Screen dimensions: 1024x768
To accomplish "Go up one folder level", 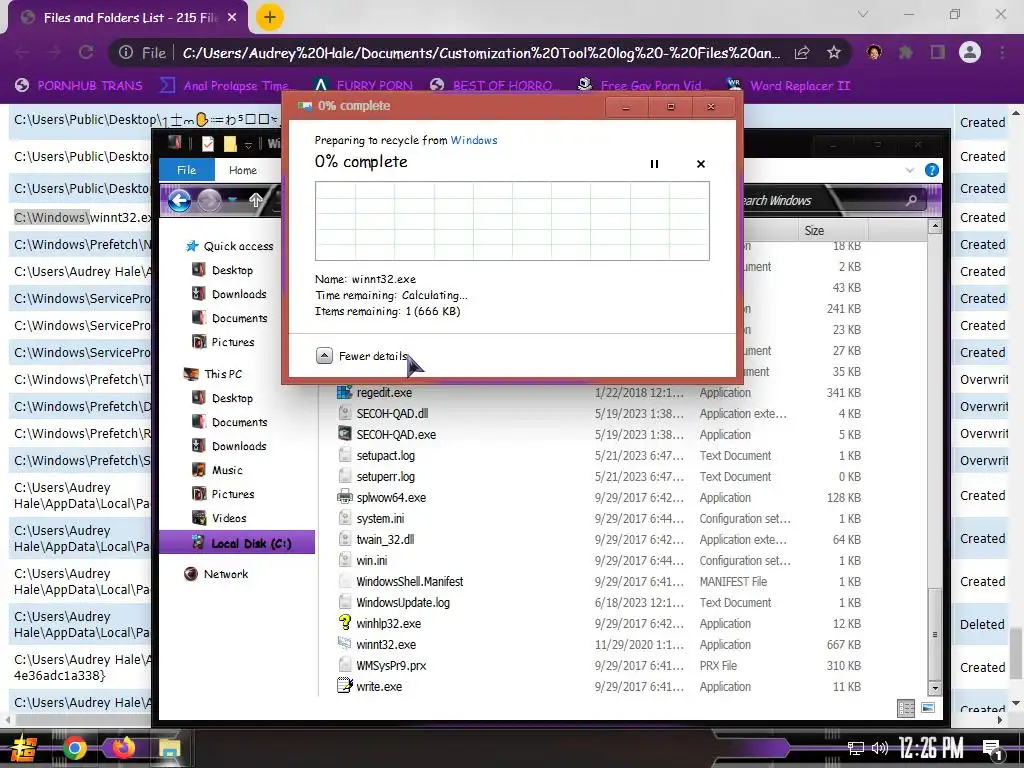I will coord(255,200).
